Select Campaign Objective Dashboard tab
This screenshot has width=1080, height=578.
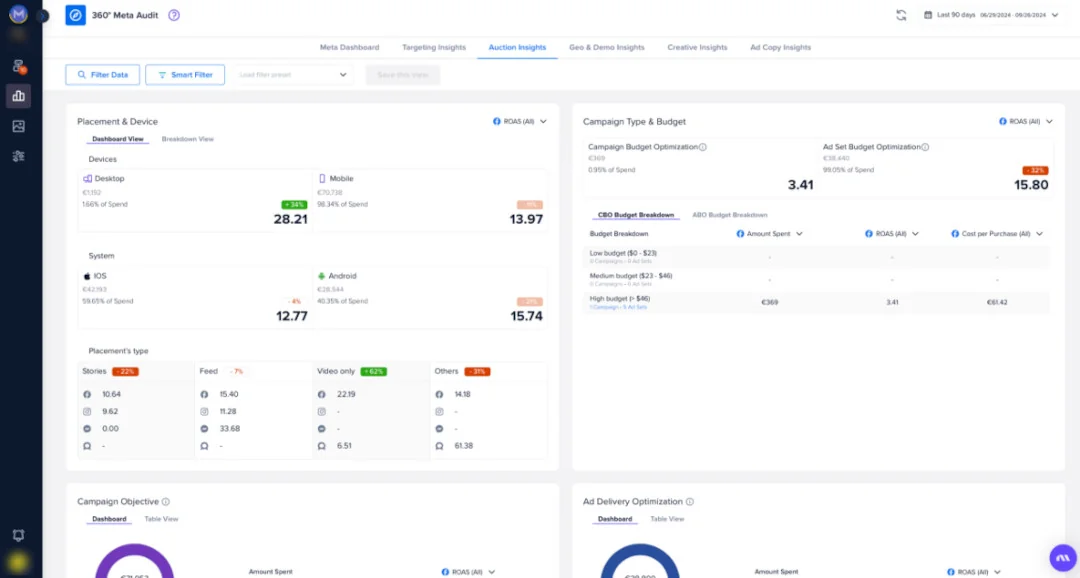(x=109, y=519)
